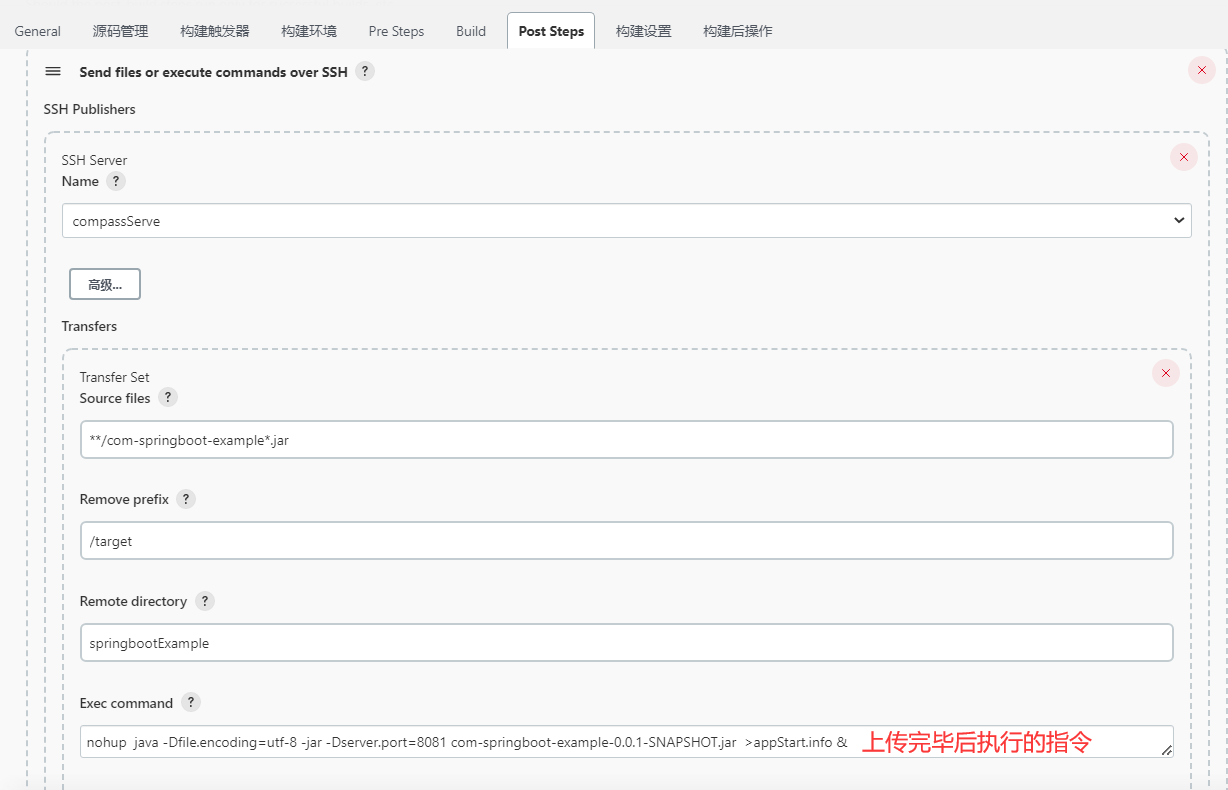Go to 构建环境 tab

tap(309, 31)
